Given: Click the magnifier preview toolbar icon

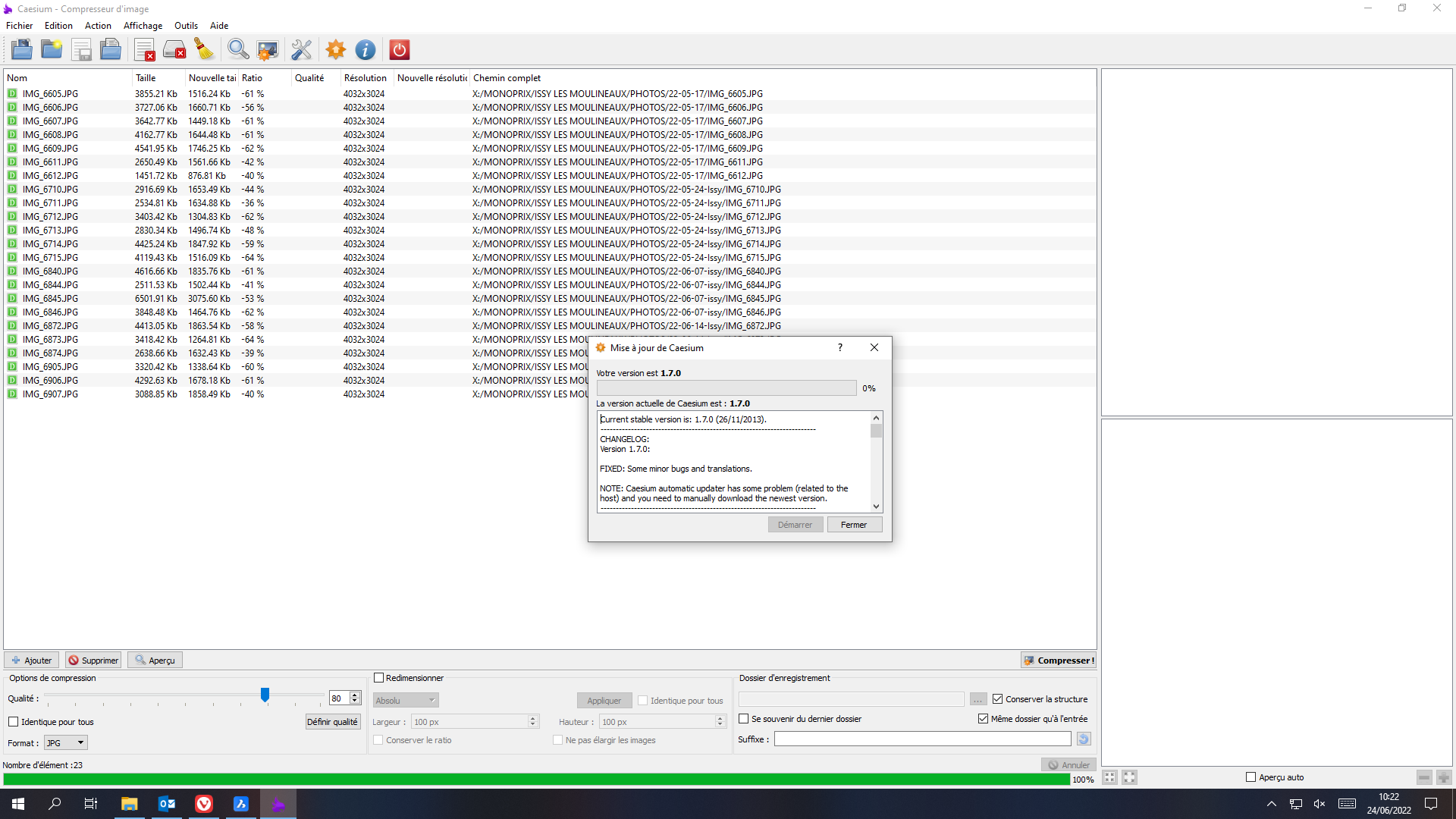Looking at the screenshot, I should (238, 50).
